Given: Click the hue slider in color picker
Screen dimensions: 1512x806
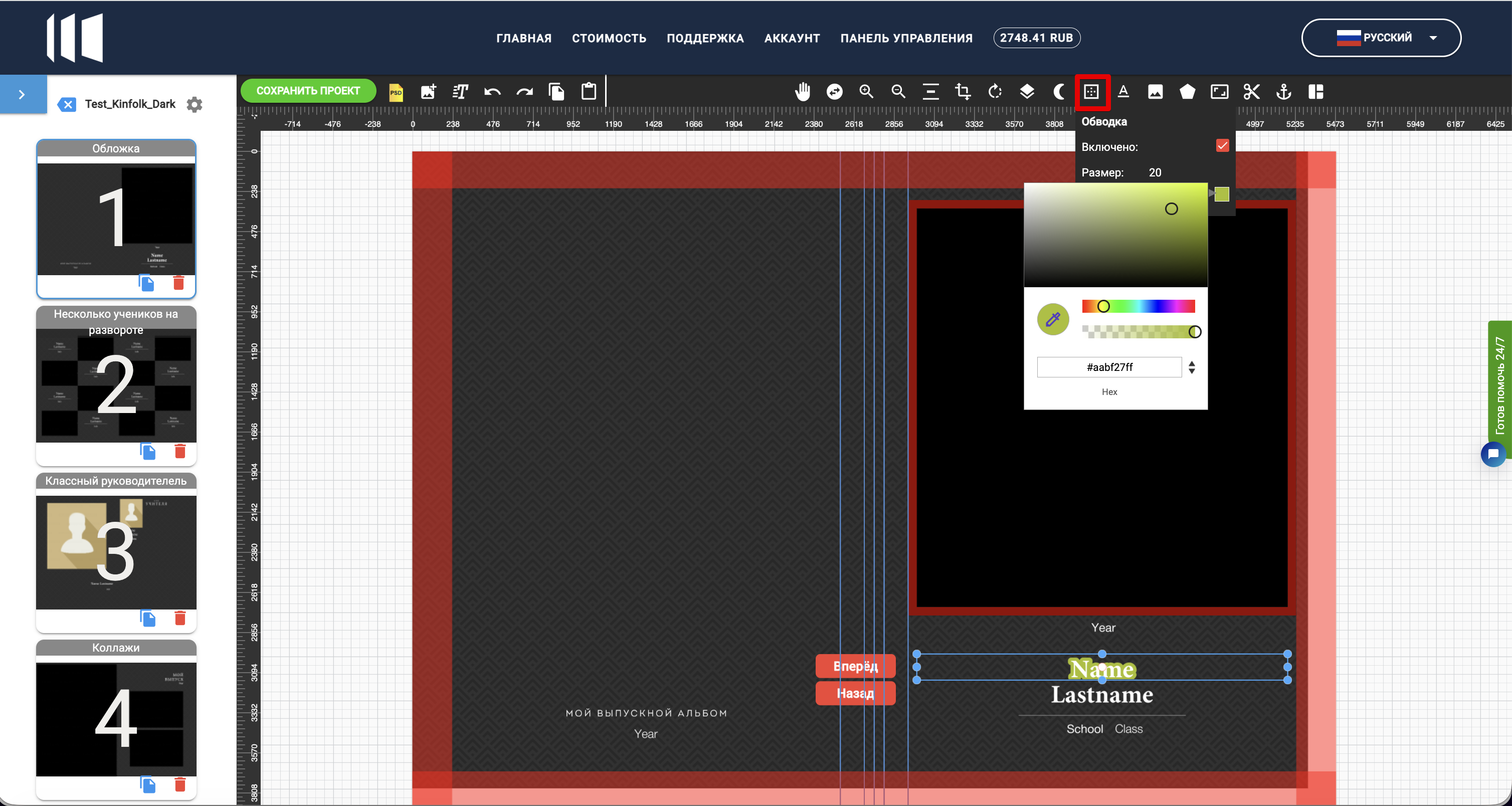Looking at the screenshot, I should pos(1138,306).
